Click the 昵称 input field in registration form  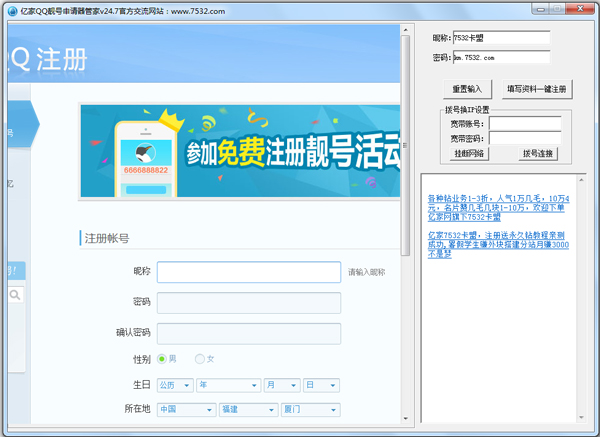pos(248,272)
